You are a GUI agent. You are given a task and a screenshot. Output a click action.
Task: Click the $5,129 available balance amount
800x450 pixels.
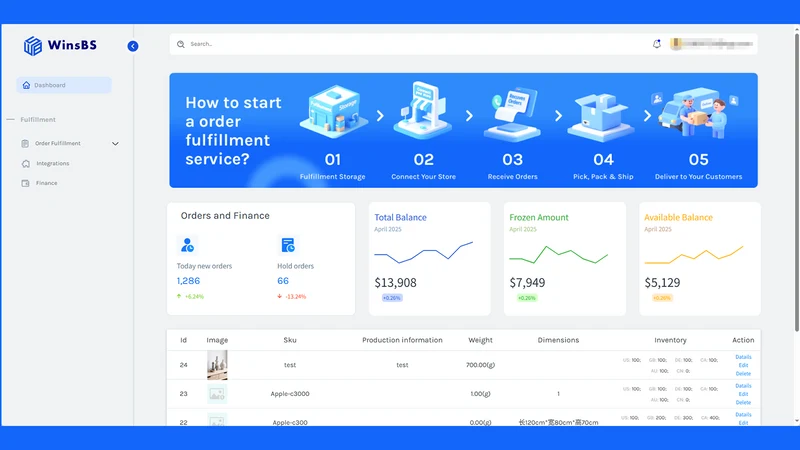[662, 283]
